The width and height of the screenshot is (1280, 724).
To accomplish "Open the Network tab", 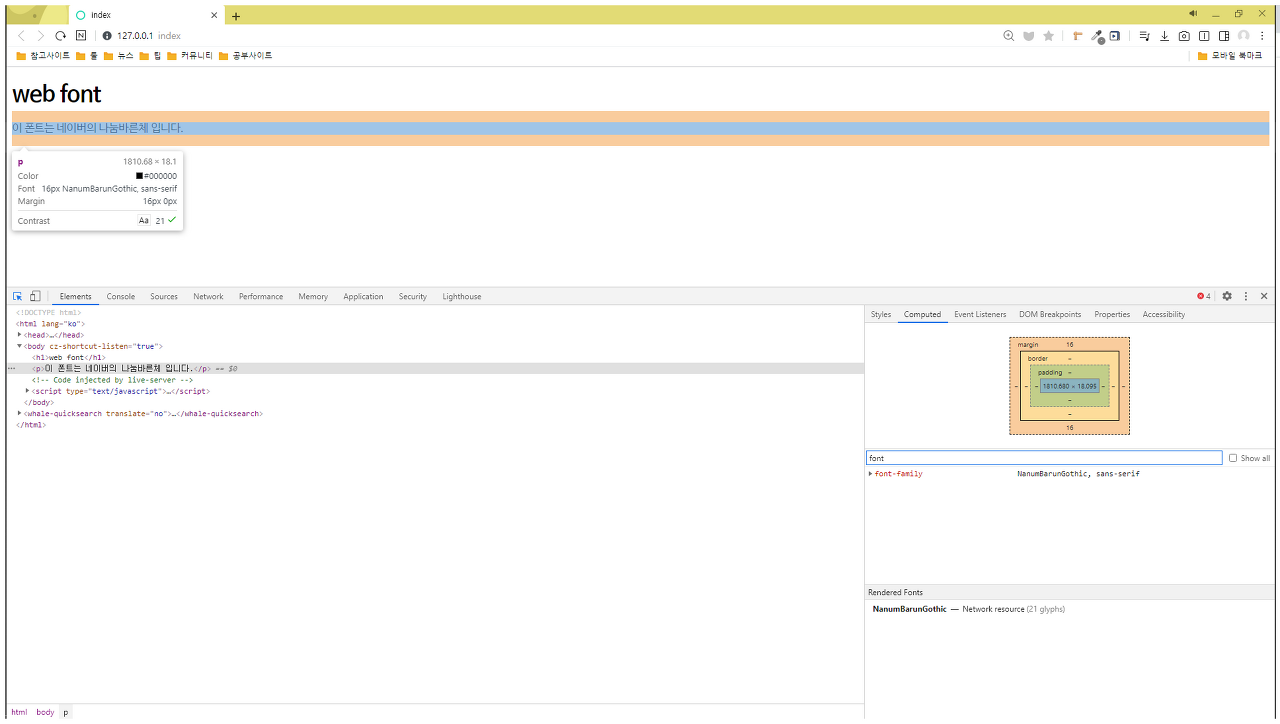I will click(x=208, y=296).
